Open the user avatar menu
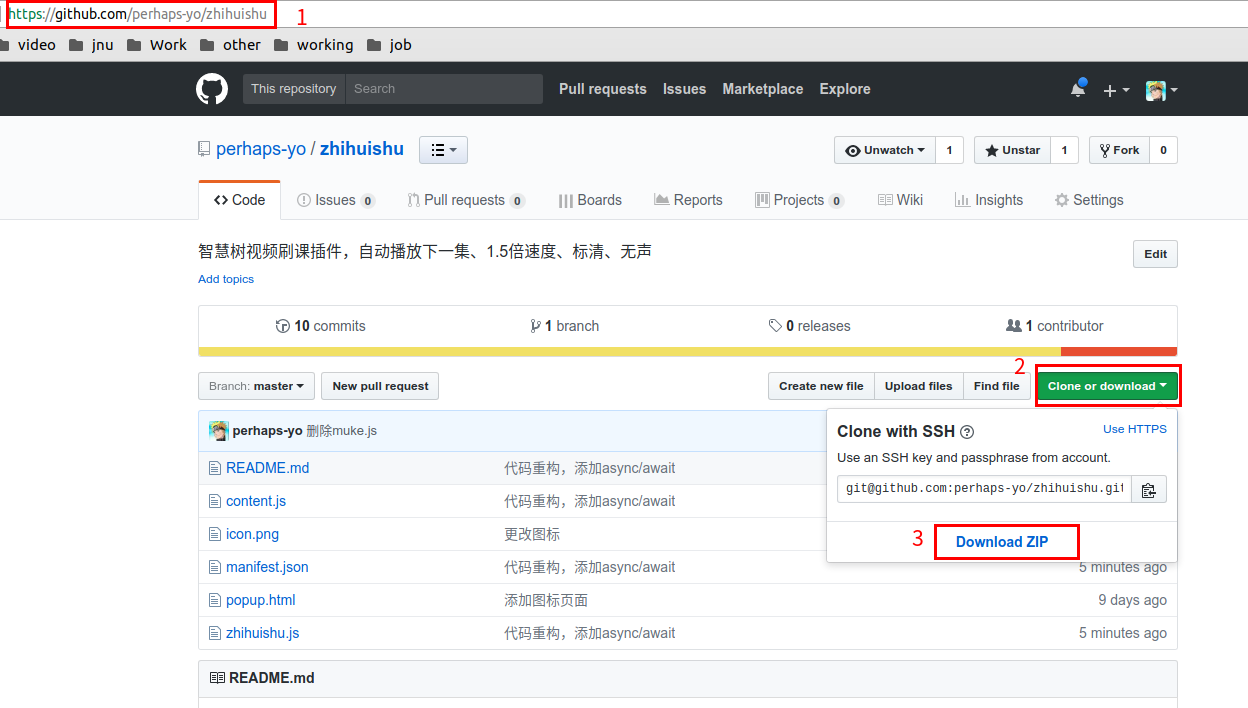1248x708 pixels. coord(1162,90)
